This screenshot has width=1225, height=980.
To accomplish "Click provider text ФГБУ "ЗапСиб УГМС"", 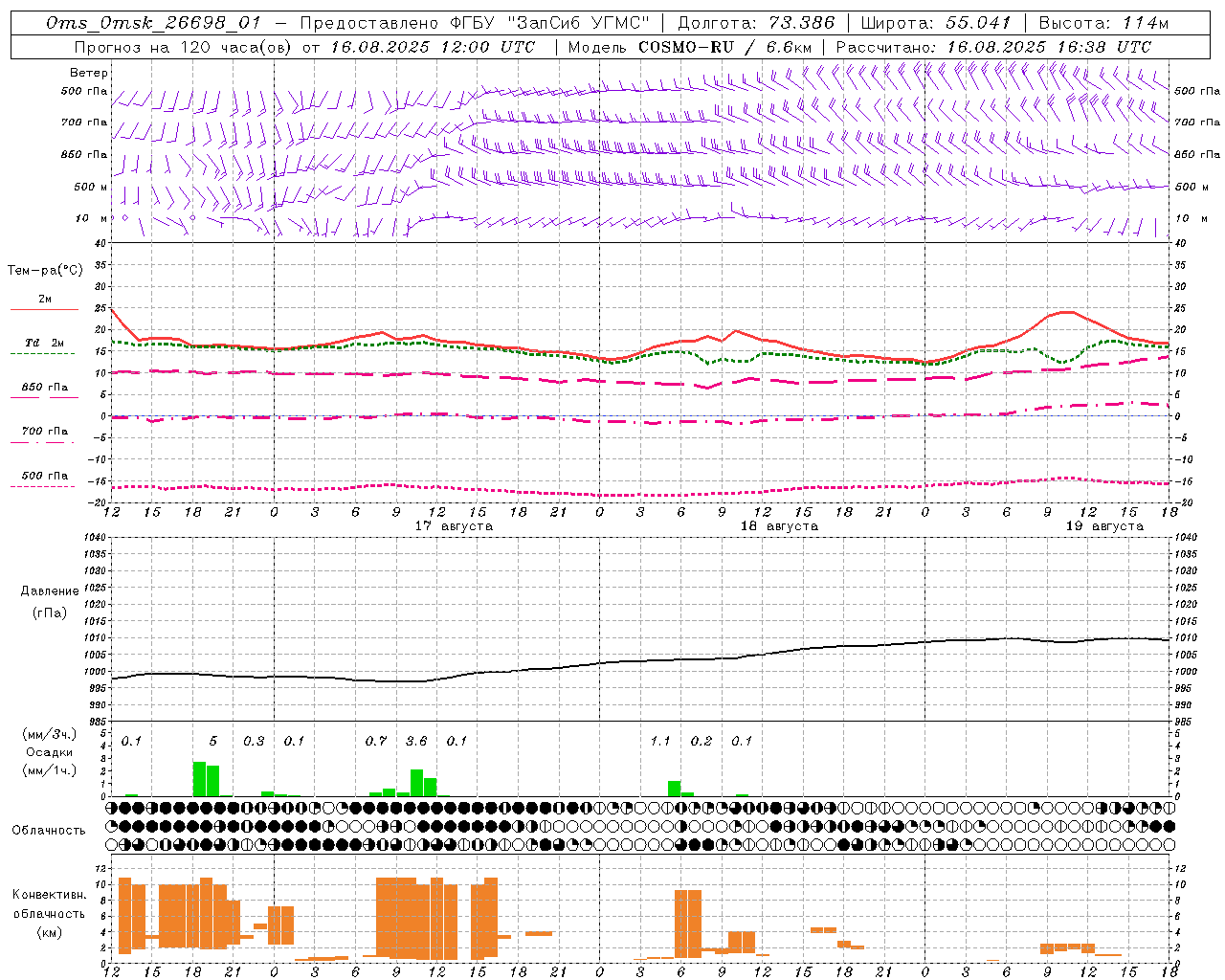I will 550,23.
